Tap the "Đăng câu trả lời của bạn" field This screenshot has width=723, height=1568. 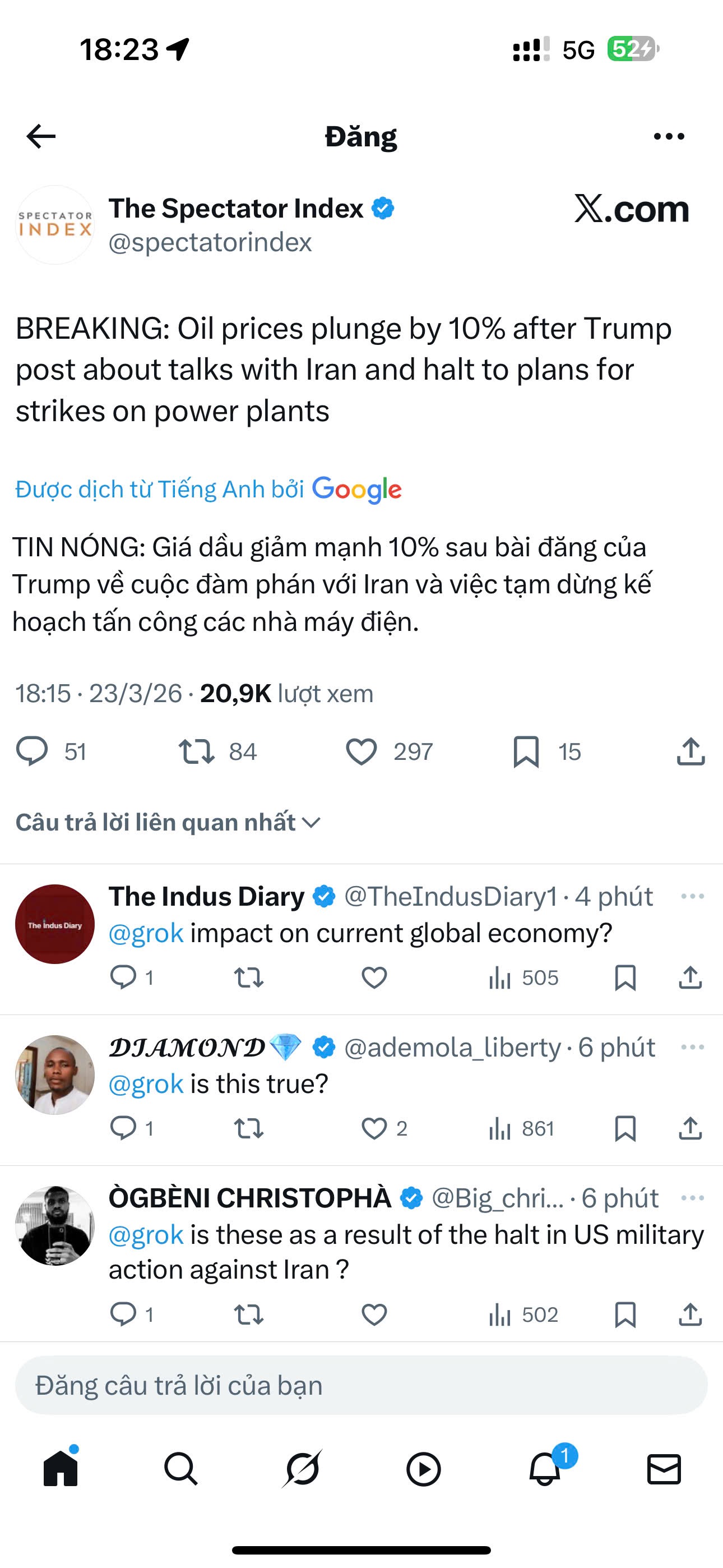tap(361, 1385)
